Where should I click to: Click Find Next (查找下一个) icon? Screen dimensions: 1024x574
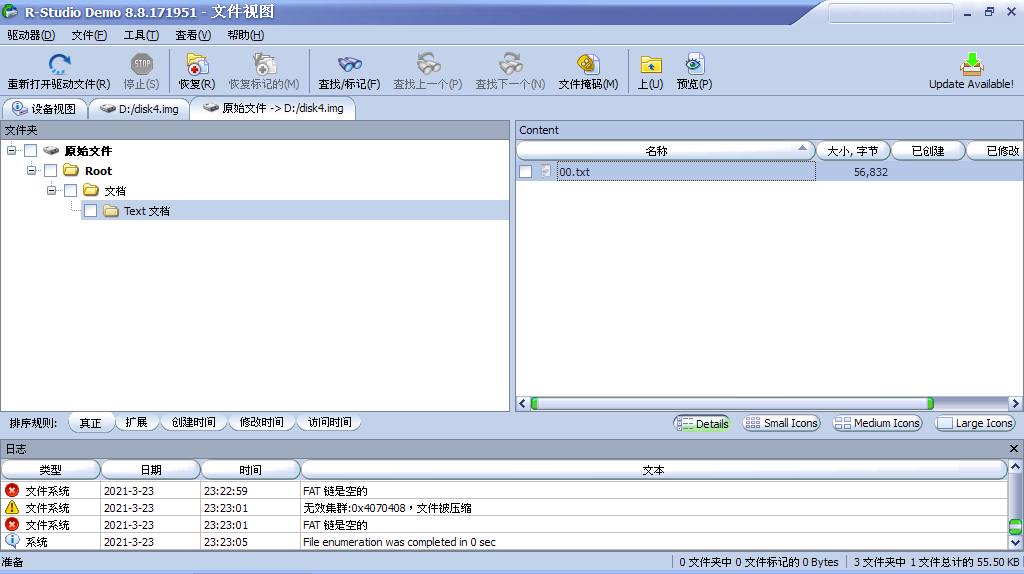(511, 64)
